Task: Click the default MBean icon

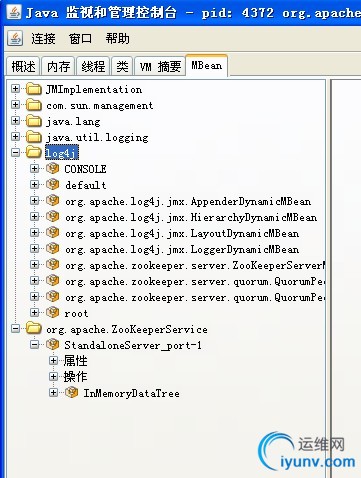Action: pyautogui.click(x=52, y=184)
